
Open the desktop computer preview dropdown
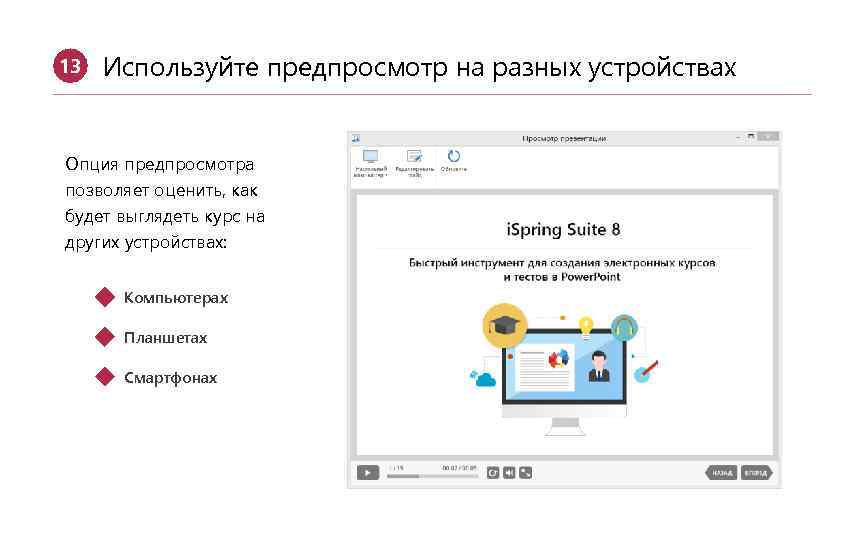[x=370, y=163]
